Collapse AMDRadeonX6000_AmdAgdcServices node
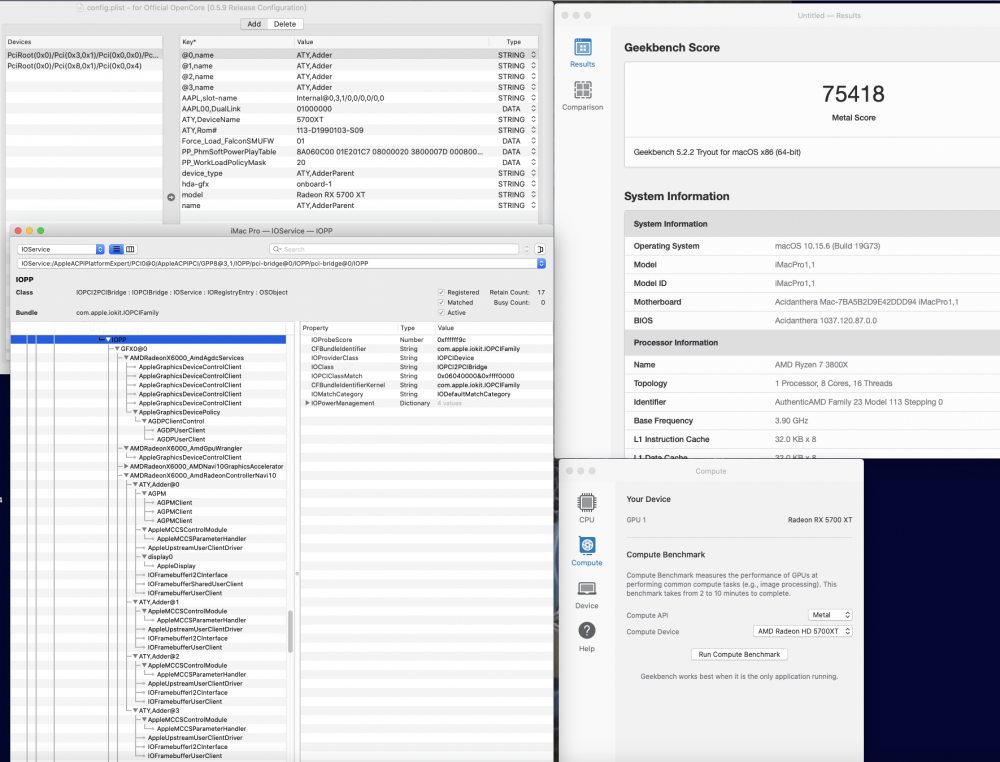 coord(126,358)
